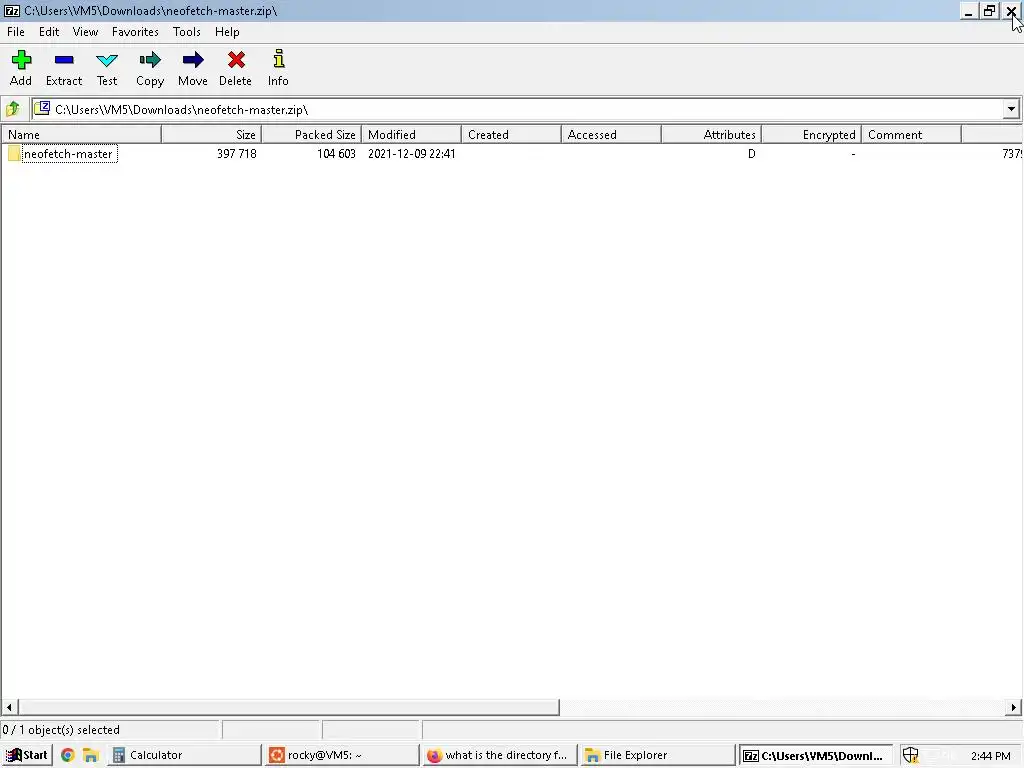
Task: Click the archive path address field
Action: click(x=516, y=109)
